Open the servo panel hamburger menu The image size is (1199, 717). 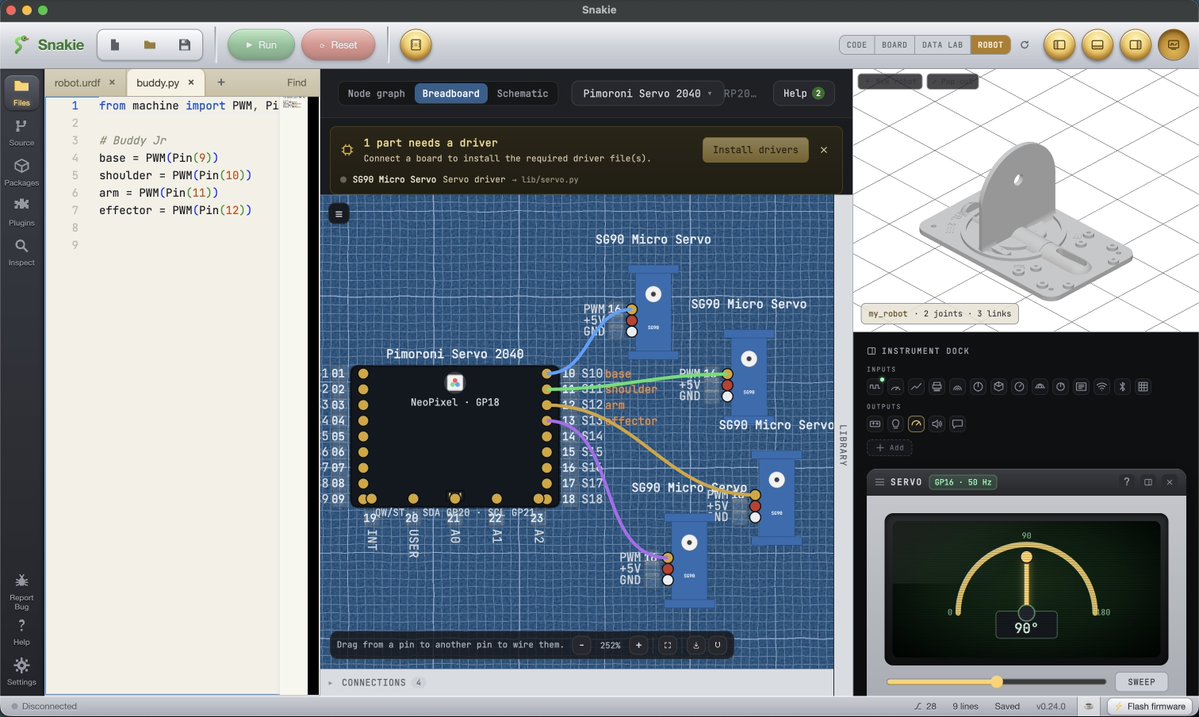(879, 482)
